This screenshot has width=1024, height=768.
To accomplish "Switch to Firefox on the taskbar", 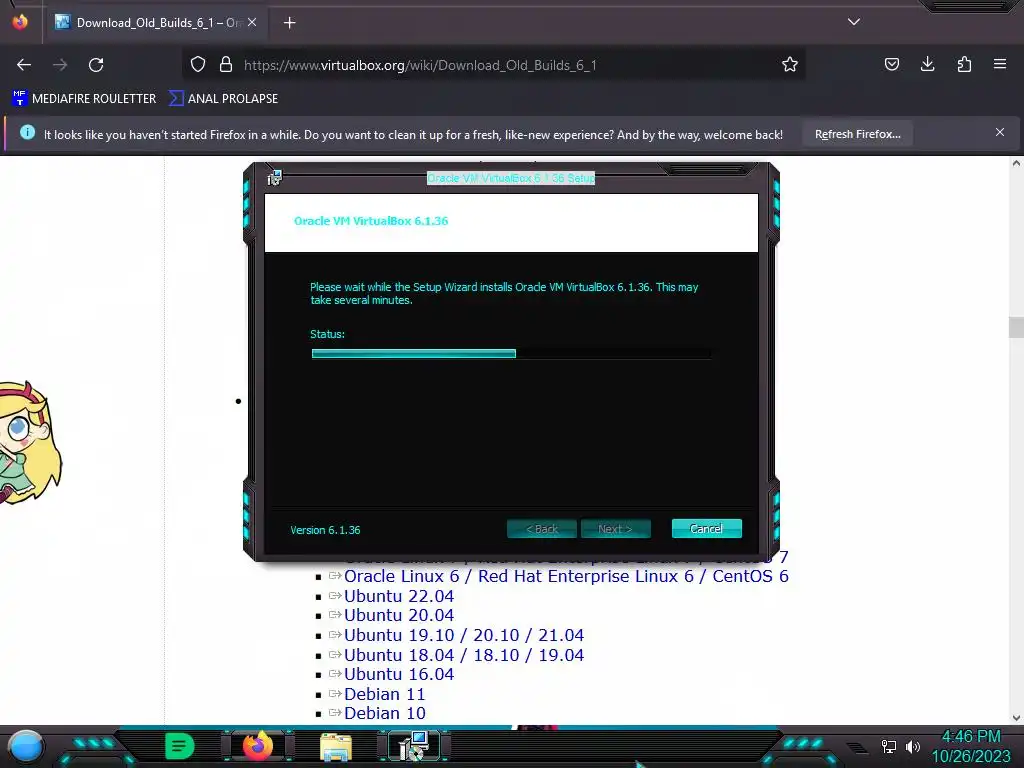I will [258, 746].
